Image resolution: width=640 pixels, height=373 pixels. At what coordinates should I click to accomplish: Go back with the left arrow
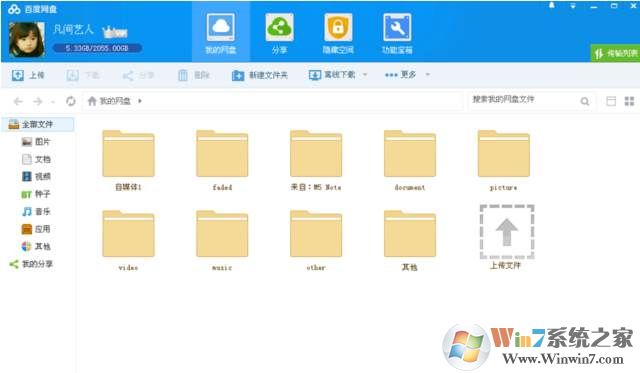(18, 101)
